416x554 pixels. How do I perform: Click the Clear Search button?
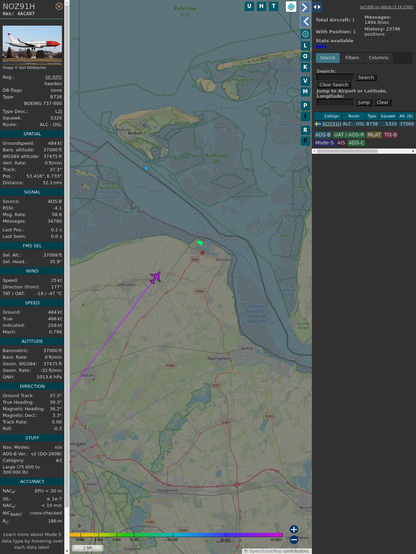coord(334,85)
